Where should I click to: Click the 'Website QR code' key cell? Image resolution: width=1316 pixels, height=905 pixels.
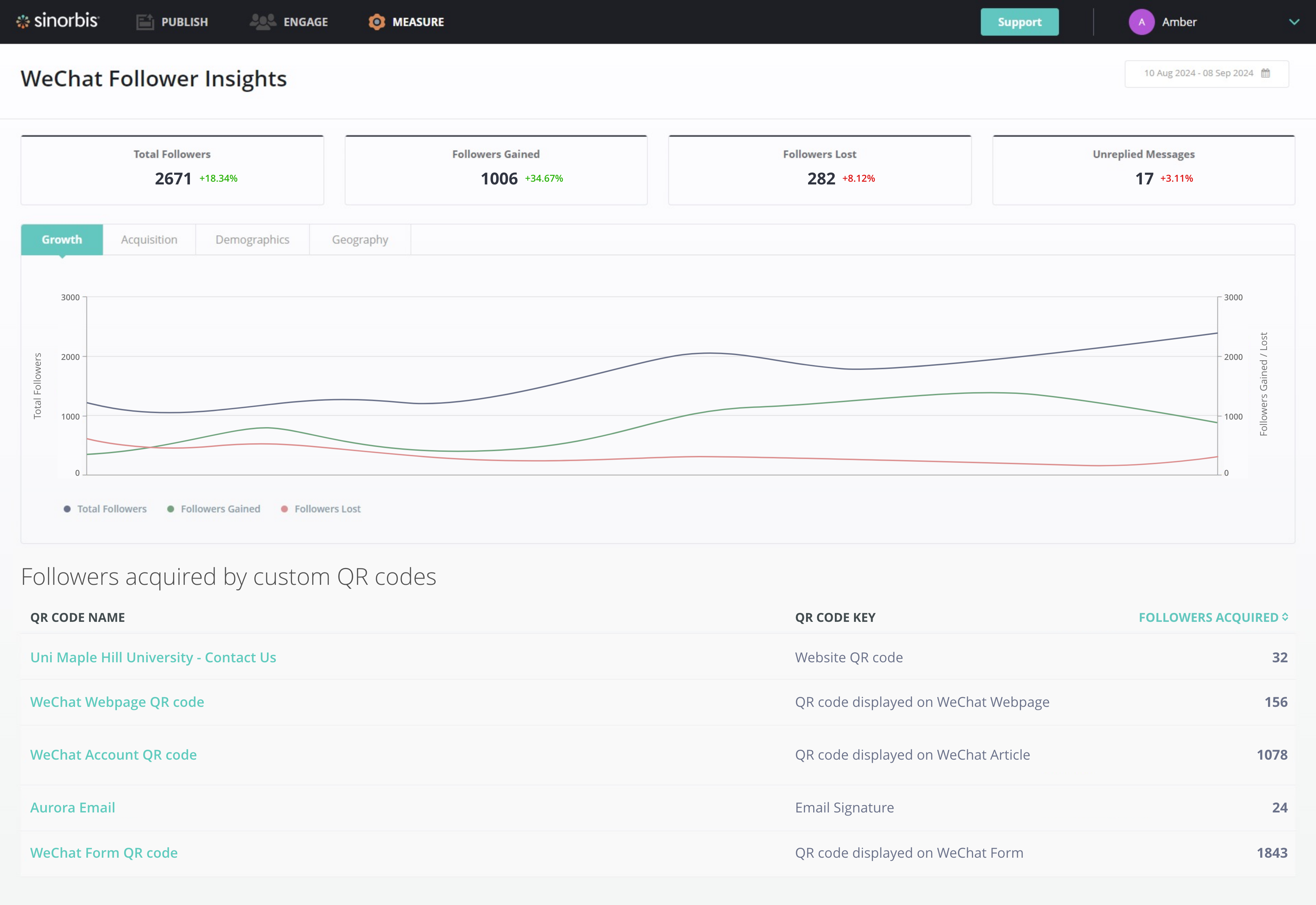point(849,657)
